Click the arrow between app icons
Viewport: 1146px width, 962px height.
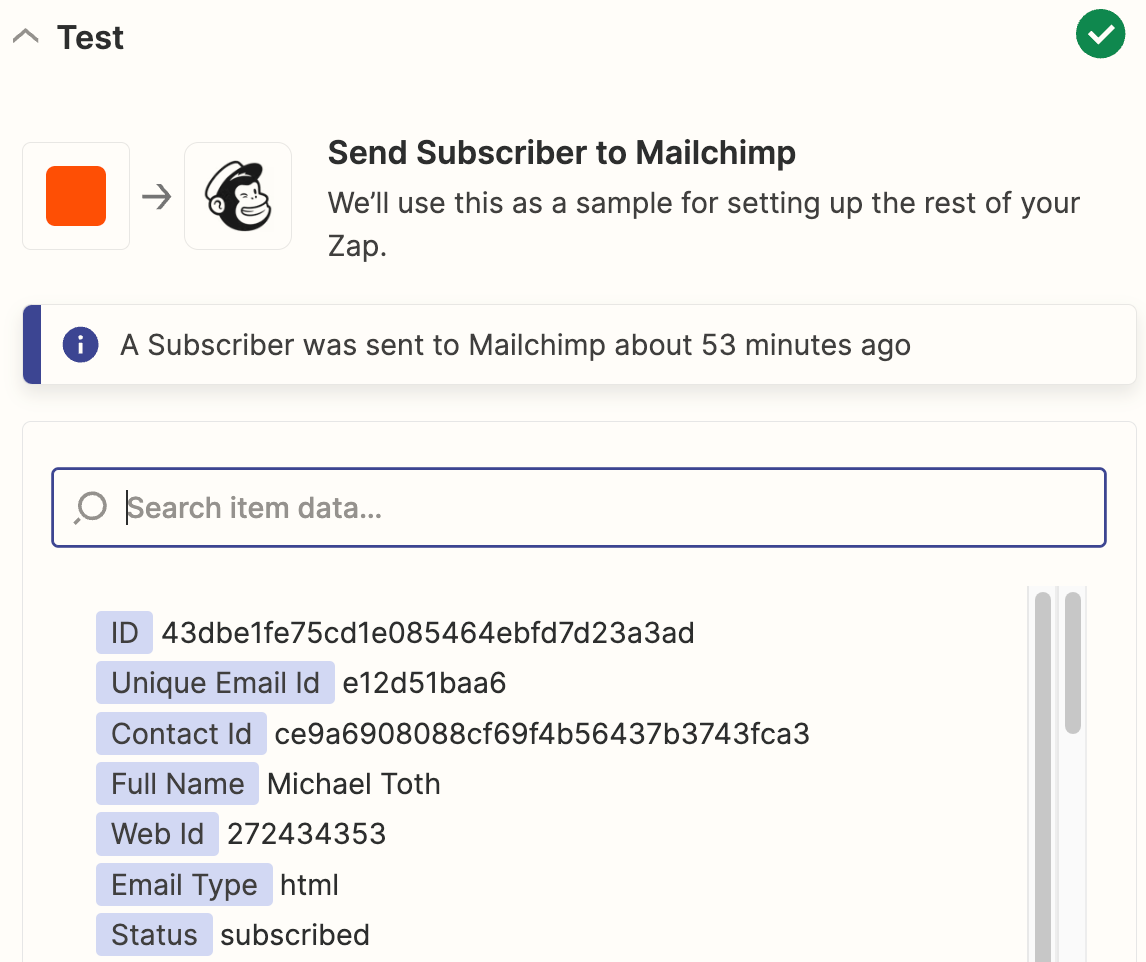tap(156, 196)
